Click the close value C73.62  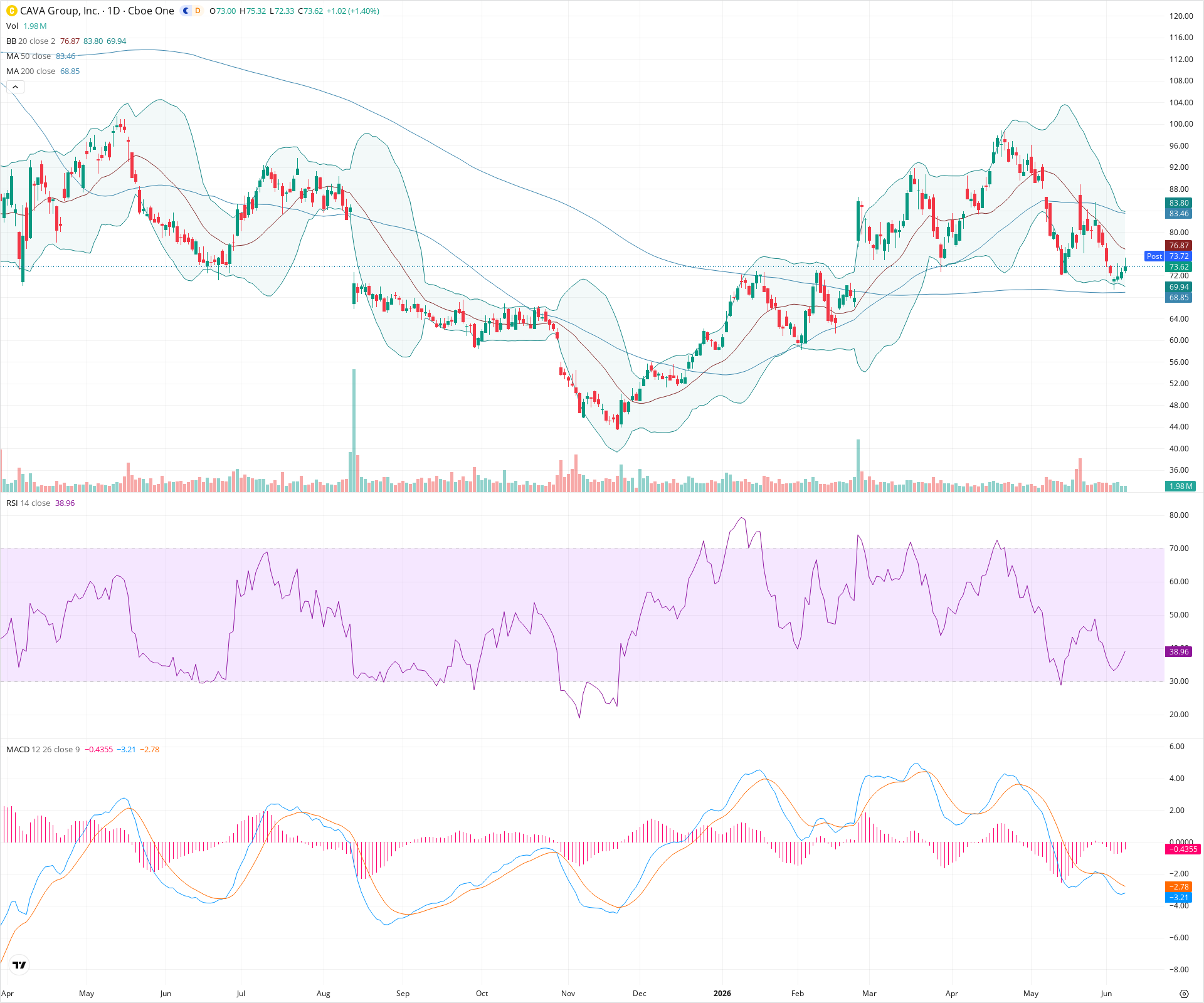[310, 11]
